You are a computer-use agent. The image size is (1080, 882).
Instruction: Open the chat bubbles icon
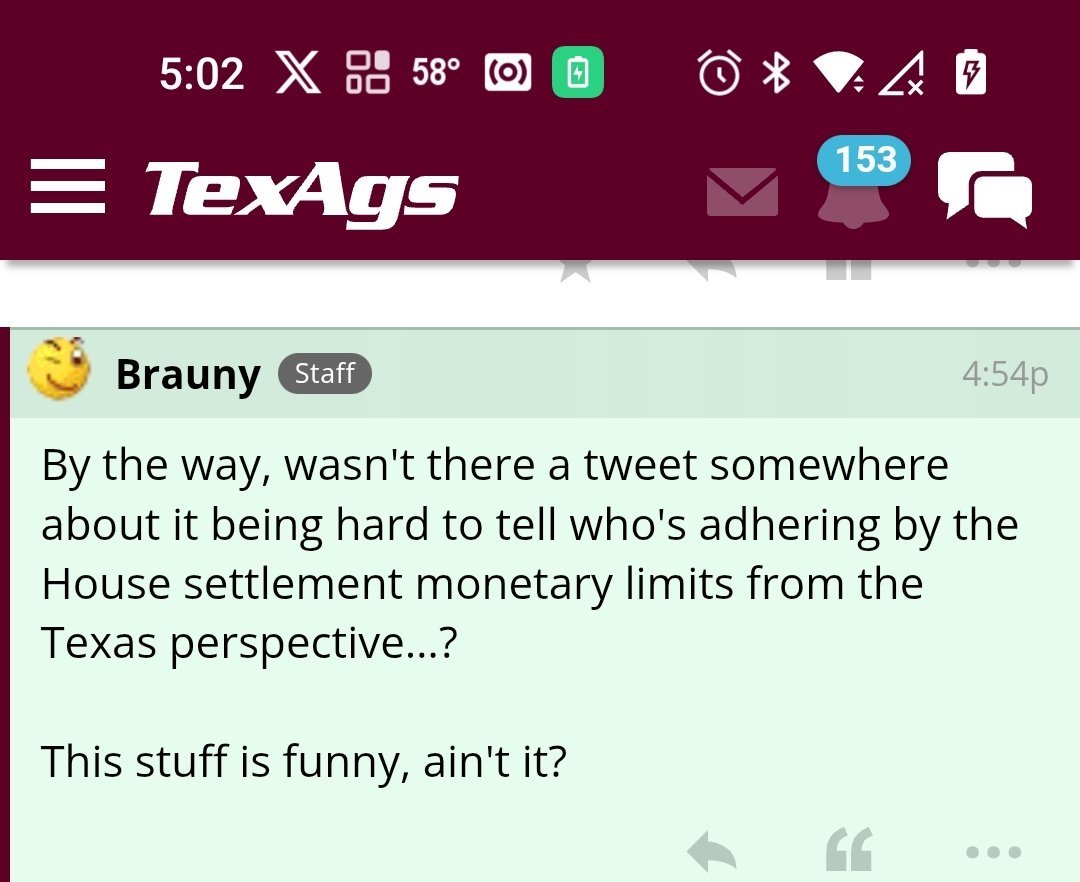click(984, 189)
